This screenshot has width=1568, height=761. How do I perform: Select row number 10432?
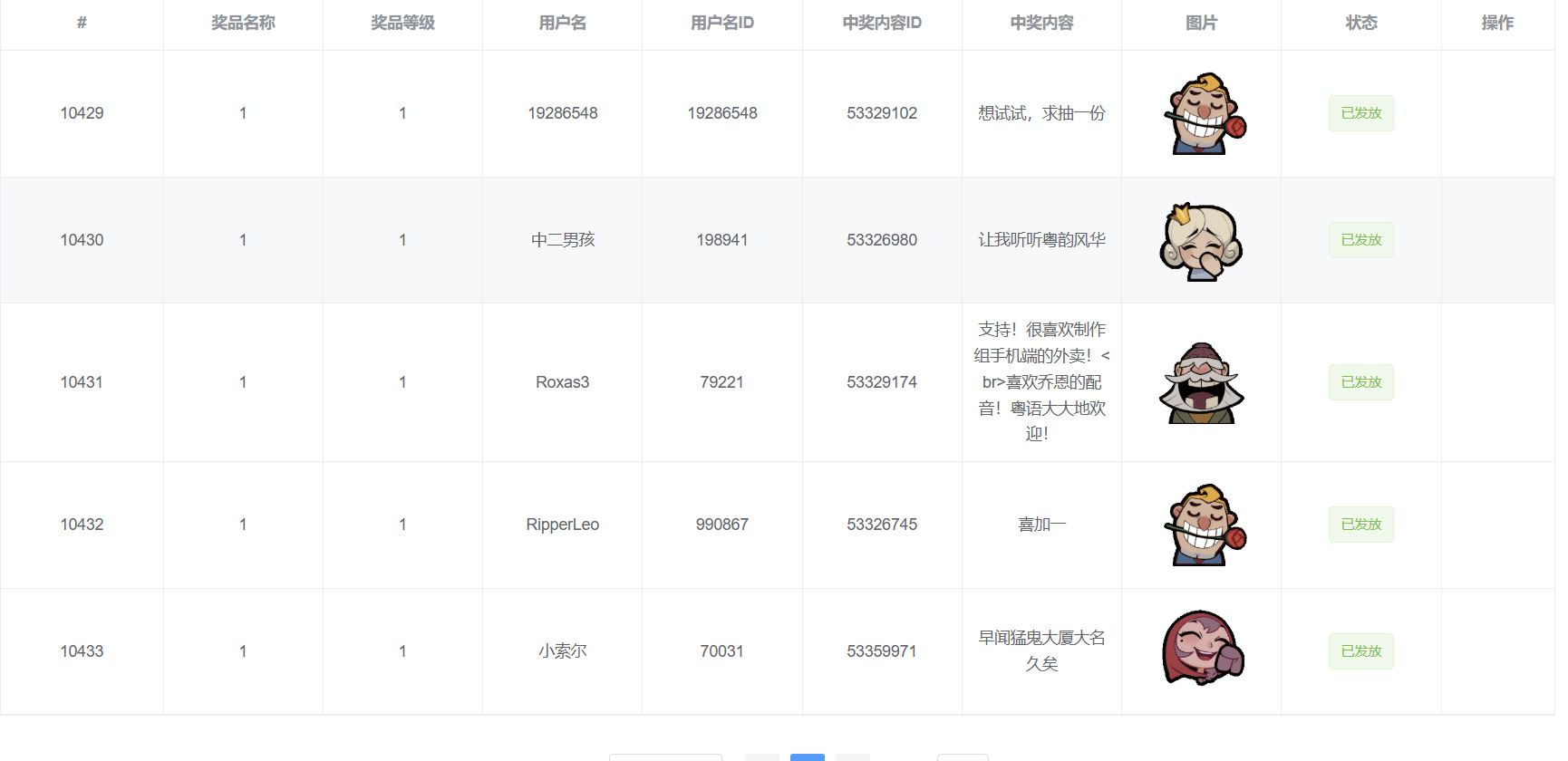(x=82, y=525)
